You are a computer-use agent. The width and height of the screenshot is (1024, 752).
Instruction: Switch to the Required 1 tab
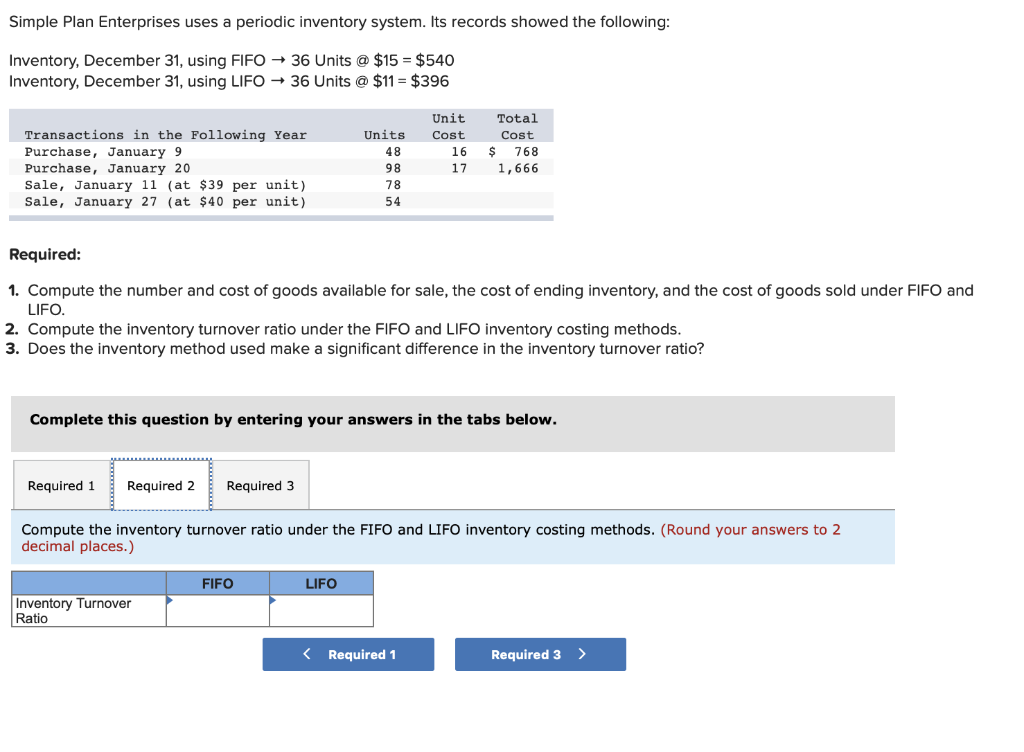tap(61, 485)
